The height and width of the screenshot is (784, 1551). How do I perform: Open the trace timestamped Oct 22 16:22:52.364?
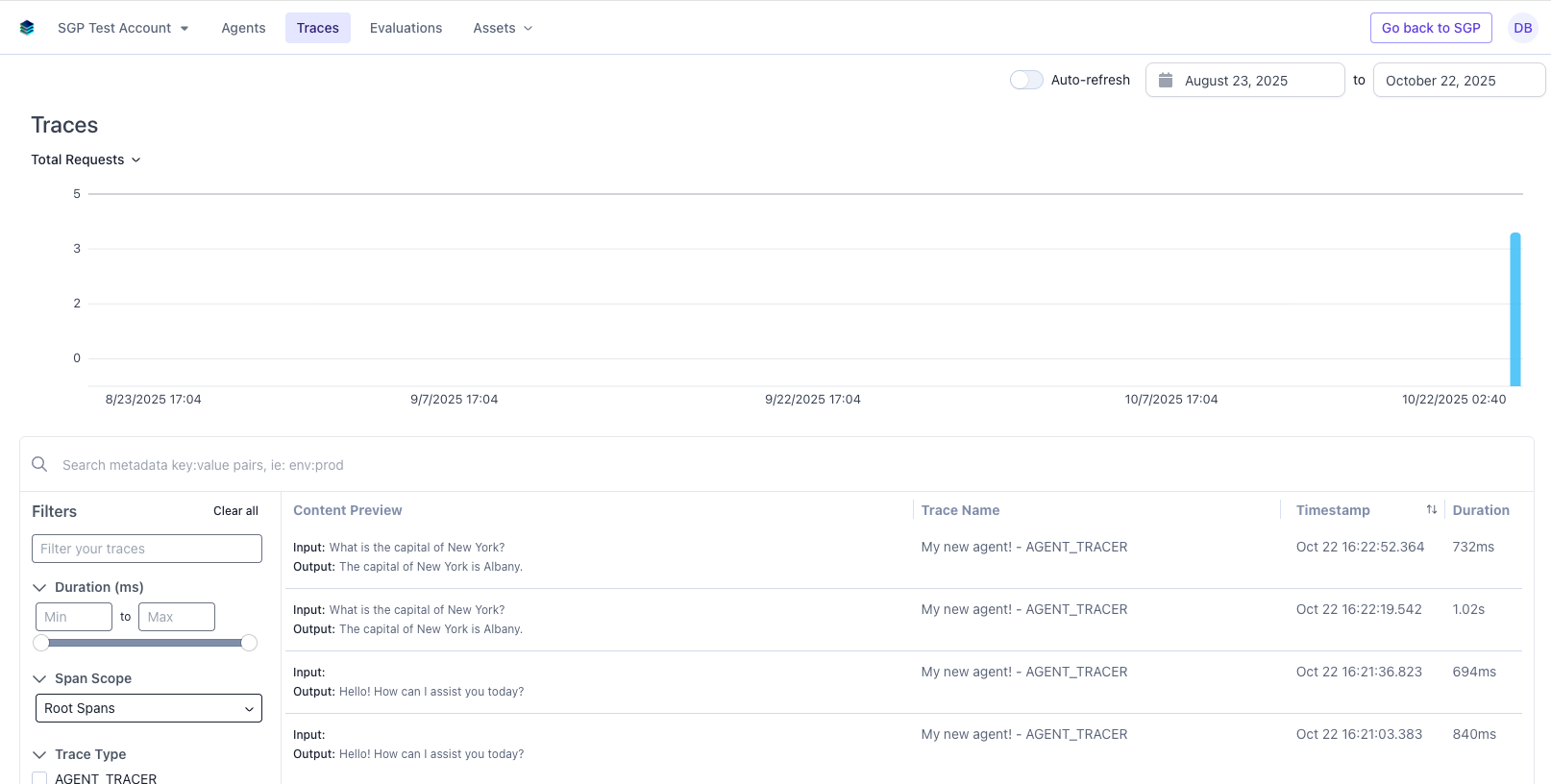click(903, 557)
